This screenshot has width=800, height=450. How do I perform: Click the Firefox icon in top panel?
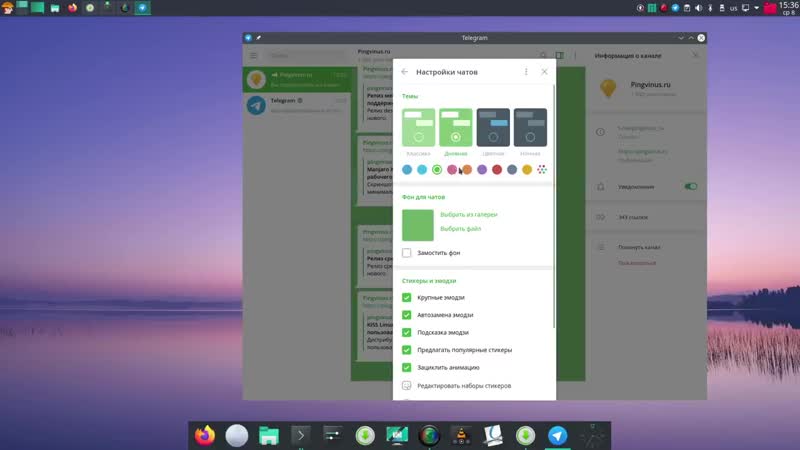(72, 8)
